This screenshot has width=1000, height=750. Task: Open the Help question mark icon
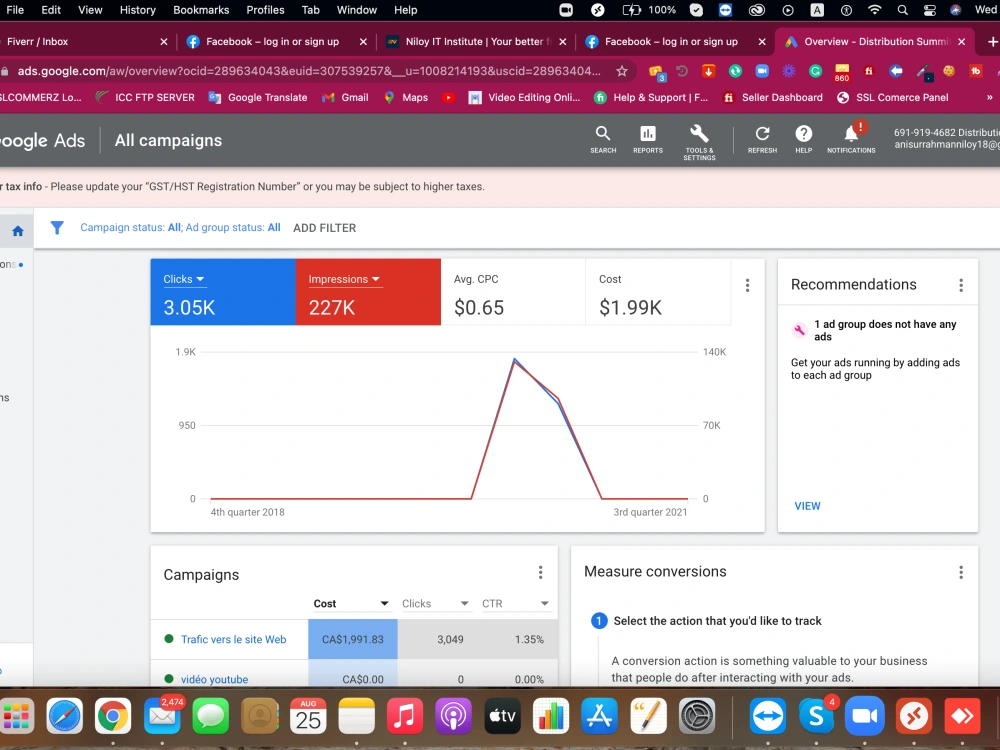point(804,140)
